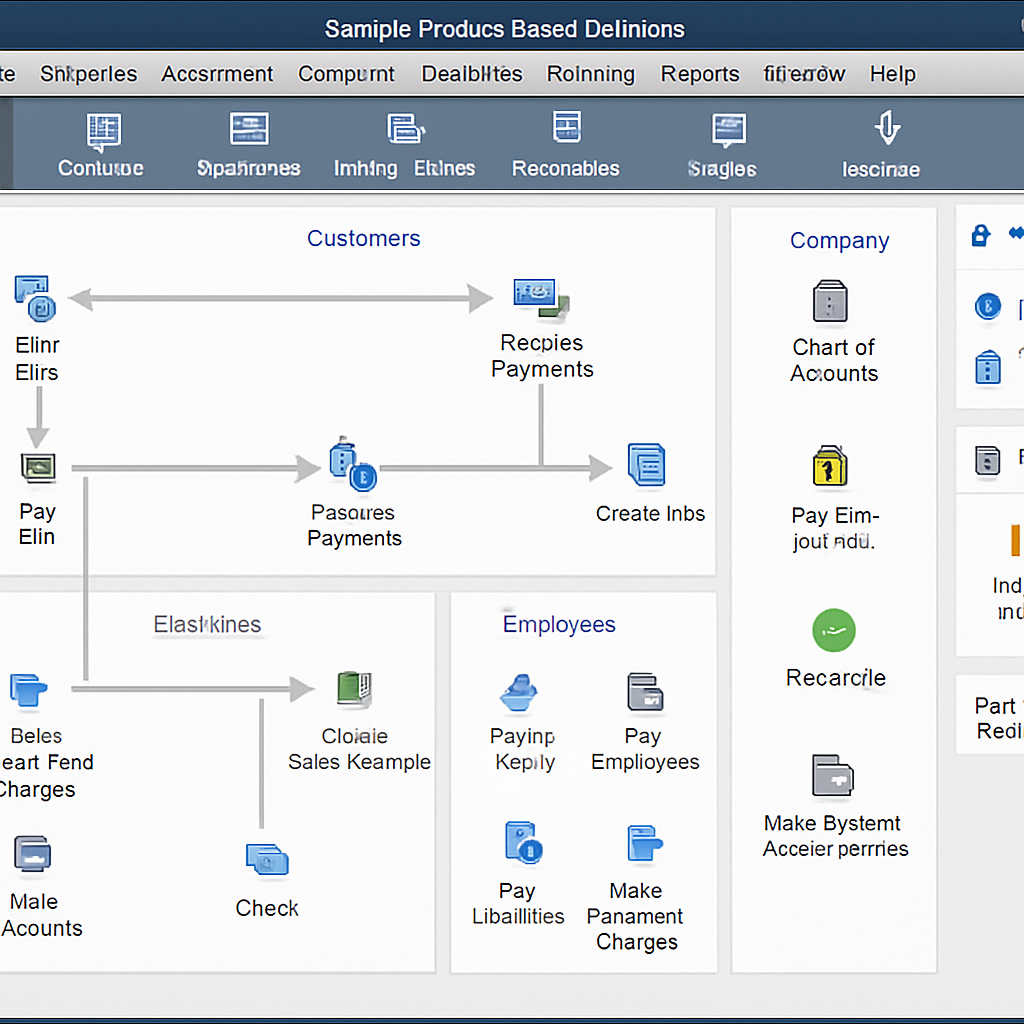Open the Accsrrment menu

click(217, 74)
